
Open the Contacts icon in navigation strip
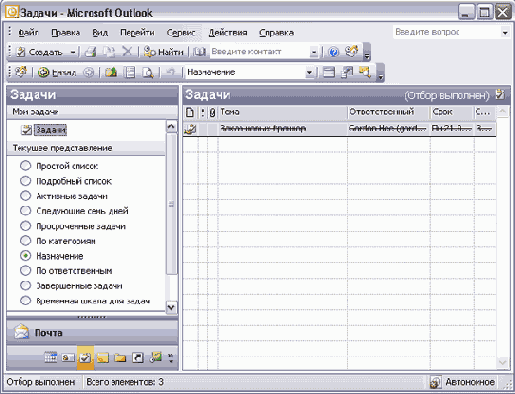(x=68, y=358)
